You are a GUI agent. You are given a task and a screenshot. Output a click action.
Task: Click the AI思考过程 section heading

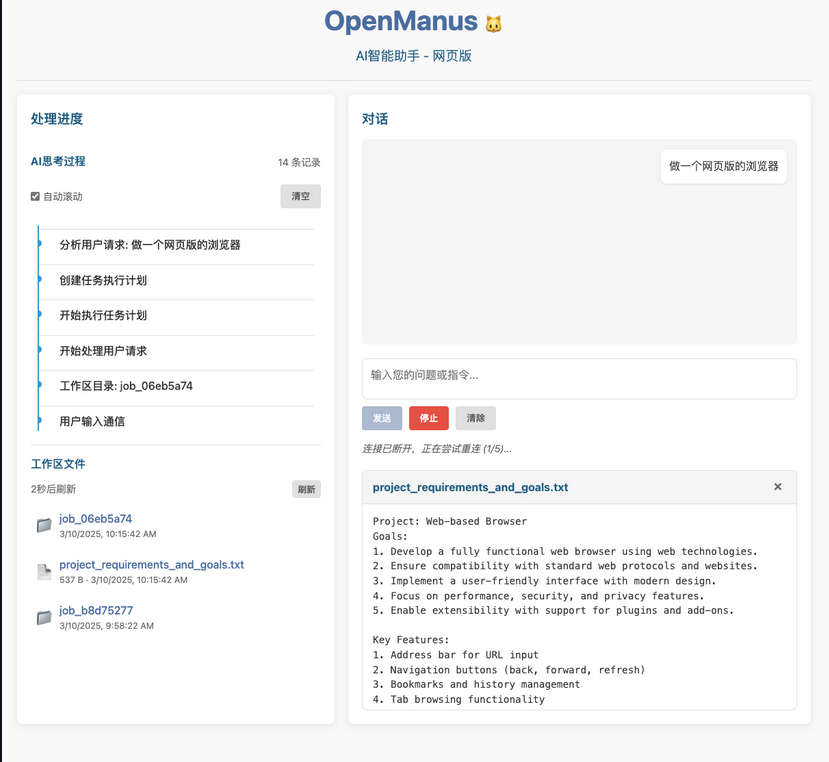(58, 161)
